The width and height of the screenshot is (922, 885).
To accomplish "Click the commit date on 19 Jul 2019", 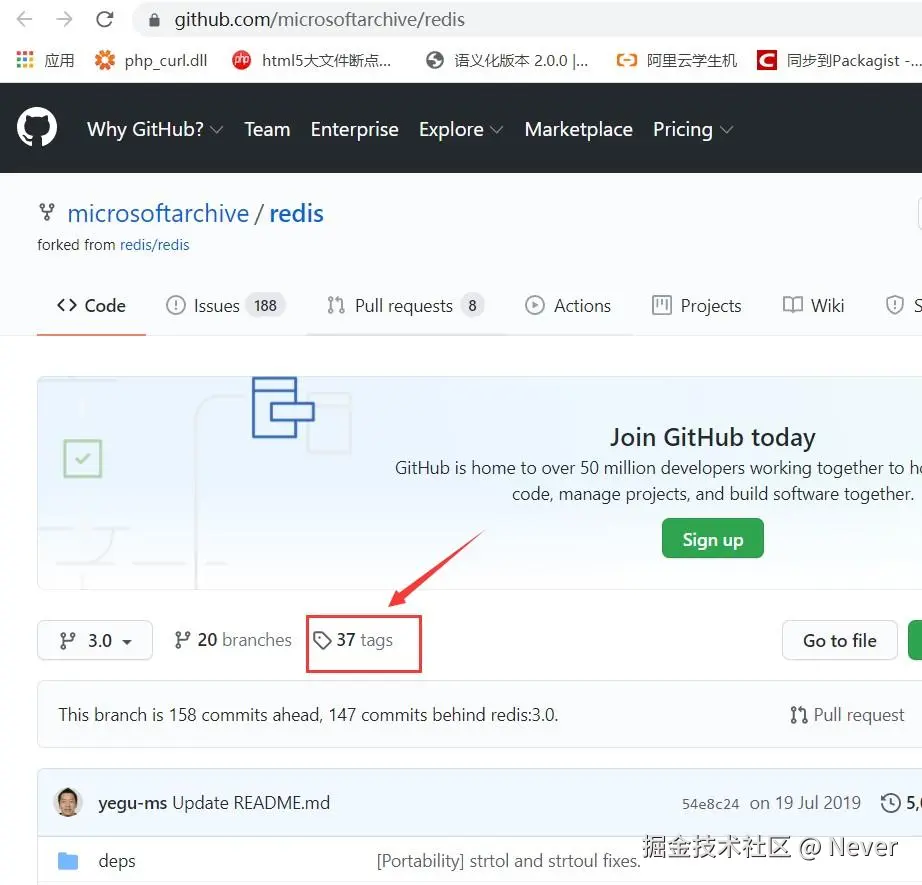I will pyautogui.click(x=805, y=803).
